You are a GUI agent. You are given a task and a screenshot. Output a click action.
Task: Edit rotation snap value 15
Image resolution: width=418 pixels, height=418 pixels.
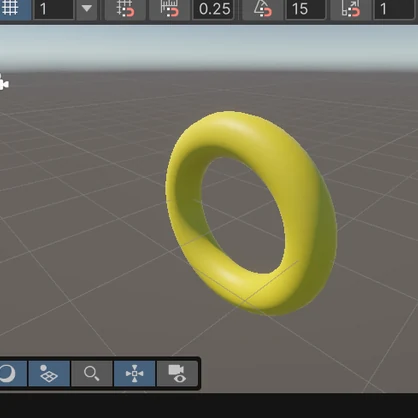305,9
